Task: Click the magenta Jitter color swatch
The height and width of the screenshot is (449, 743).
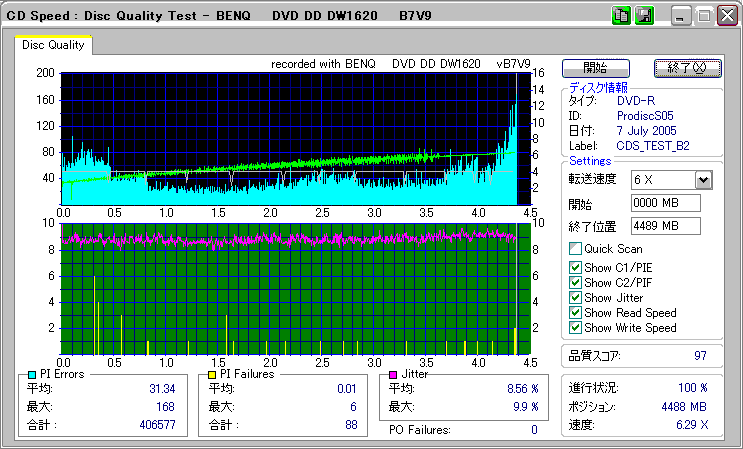Action: [x=393, y=375]
